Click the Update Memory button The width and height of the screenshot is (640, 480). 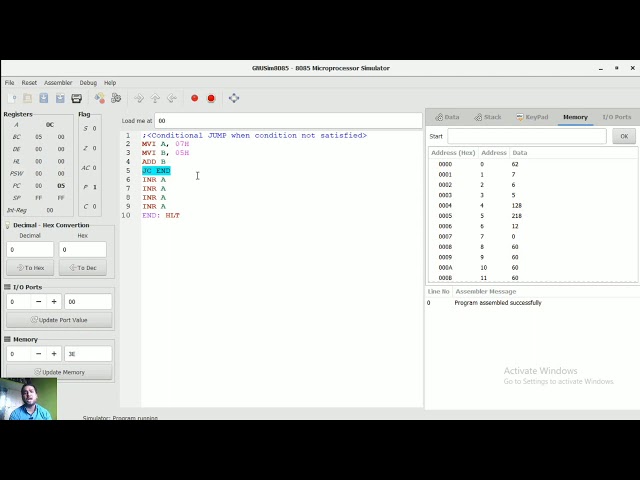click(59, 372)
